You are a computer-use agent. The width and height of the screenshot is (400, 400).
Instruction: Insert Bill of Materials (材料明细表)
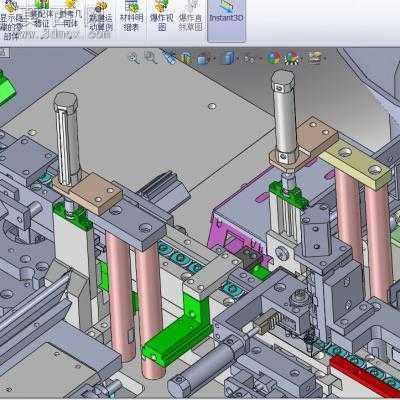point(131,17)
